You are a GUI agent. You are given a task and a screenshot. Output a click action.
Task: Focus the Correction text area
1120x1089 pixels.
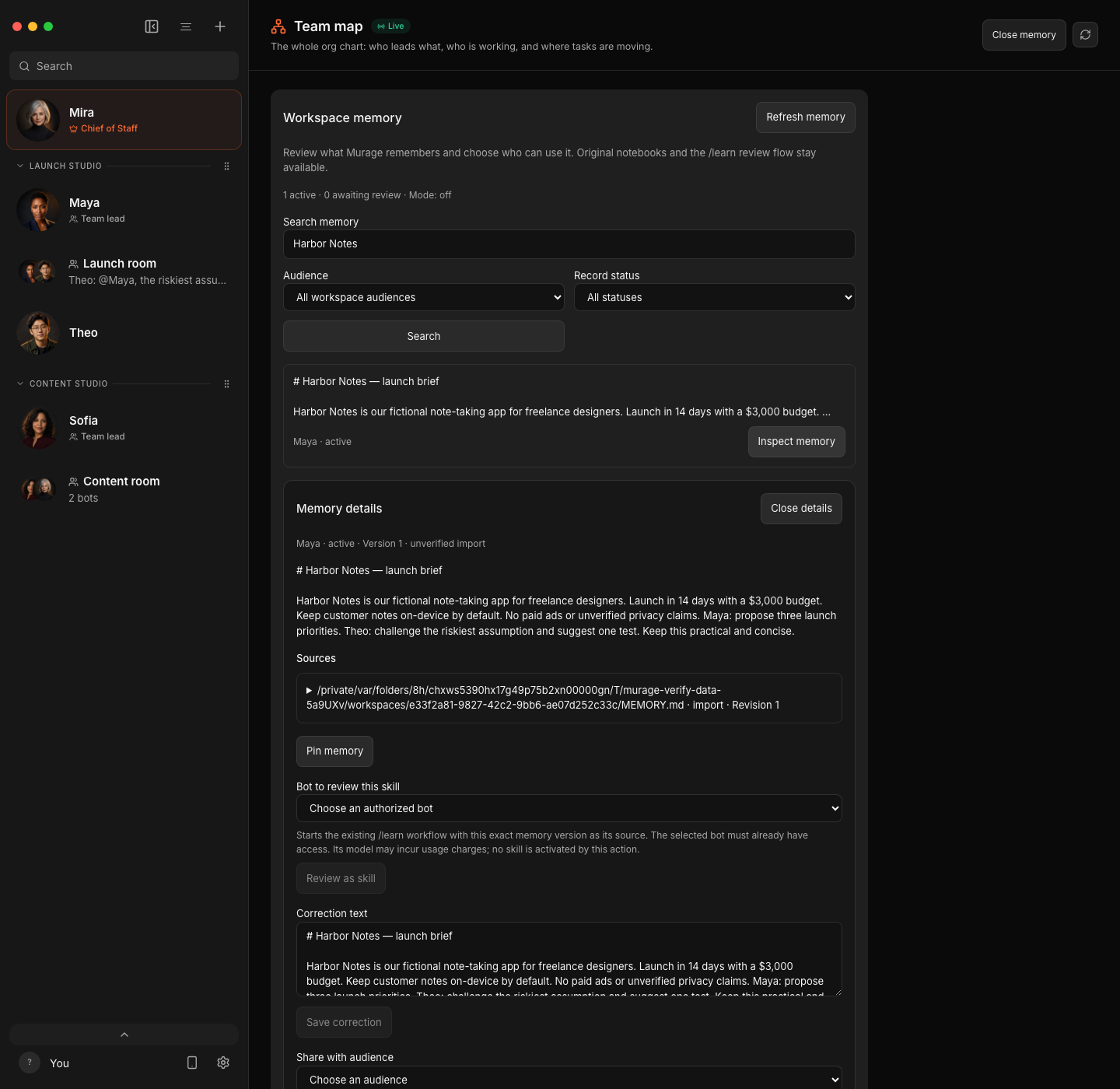(x=569, y=959)
